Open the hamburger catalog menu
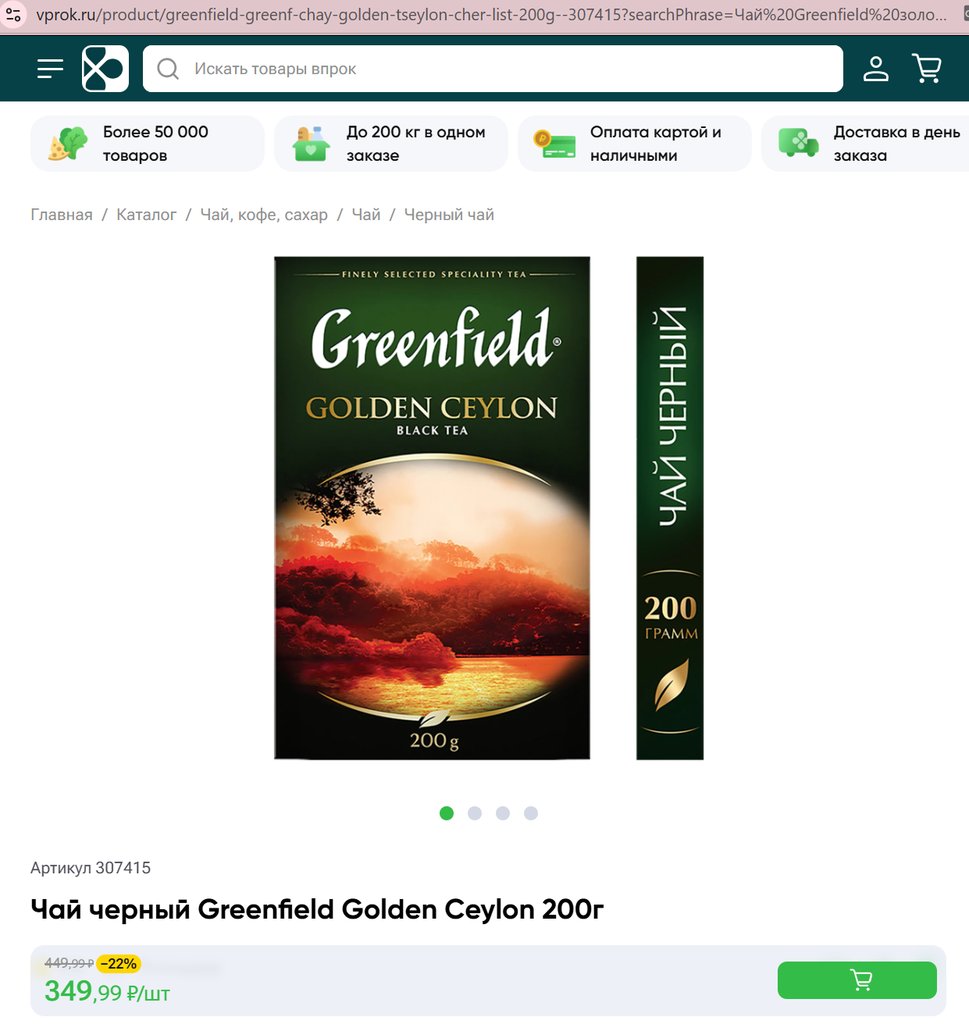The image size is (969, 1024). pyautogui.click(x=50, y=69)
